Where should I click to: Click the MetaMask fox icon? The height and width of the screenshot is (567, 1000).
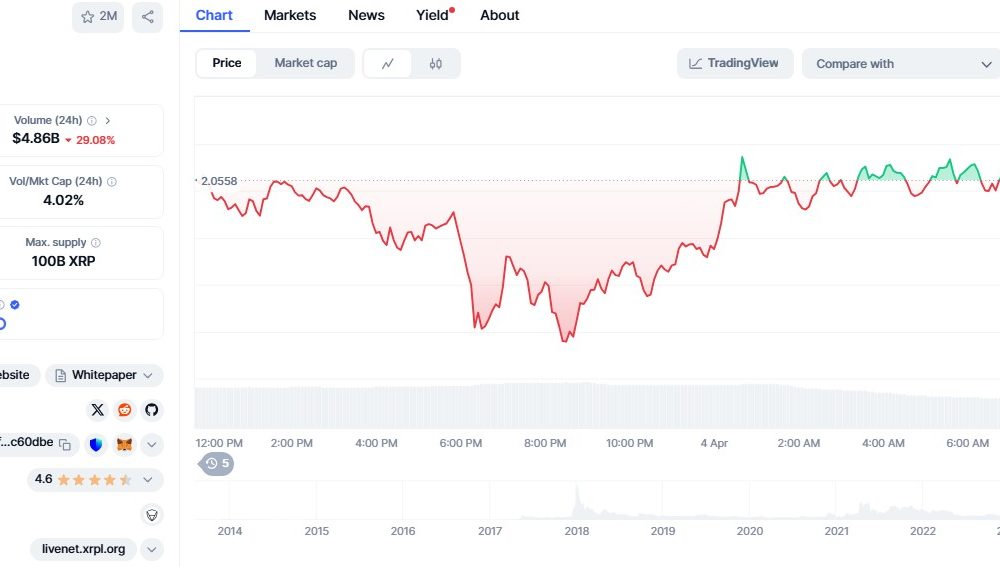[x=124, y=445]
